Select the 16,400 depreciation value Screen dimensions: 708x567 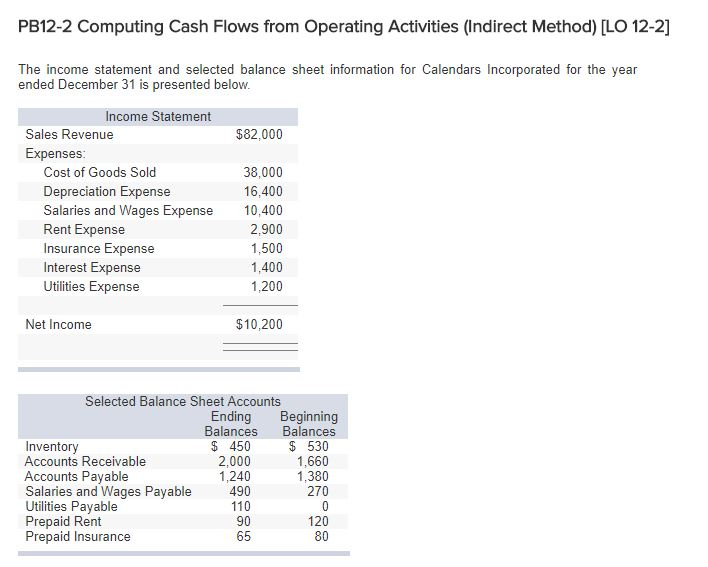[263, 191]
